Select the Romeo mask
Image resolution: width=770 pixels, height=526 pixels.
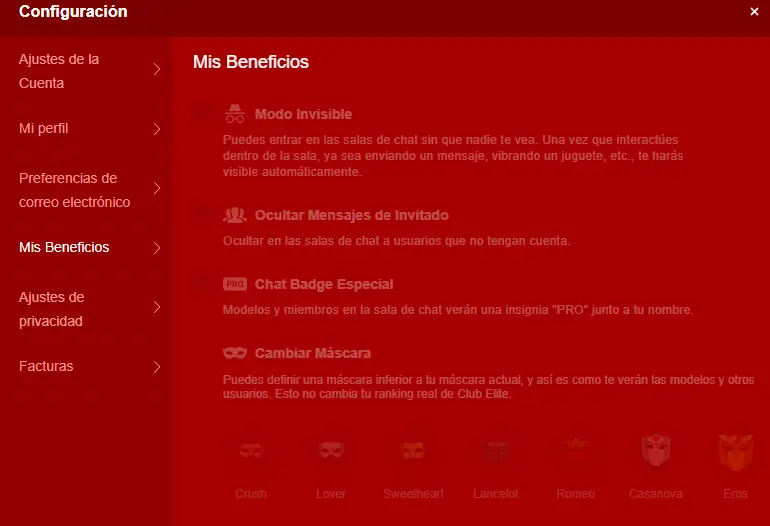[576, 450]
